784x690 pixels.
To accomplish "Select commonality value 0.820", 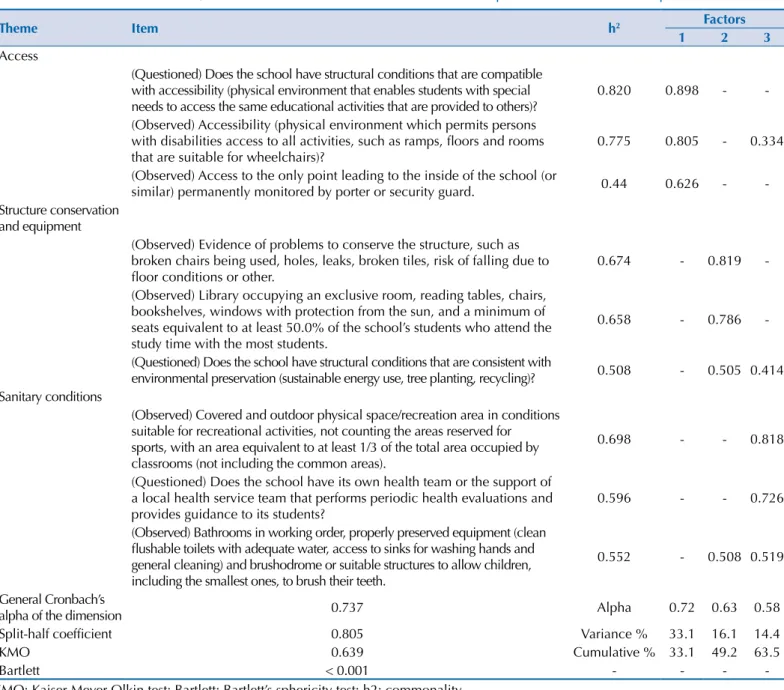I will [614, 90].
